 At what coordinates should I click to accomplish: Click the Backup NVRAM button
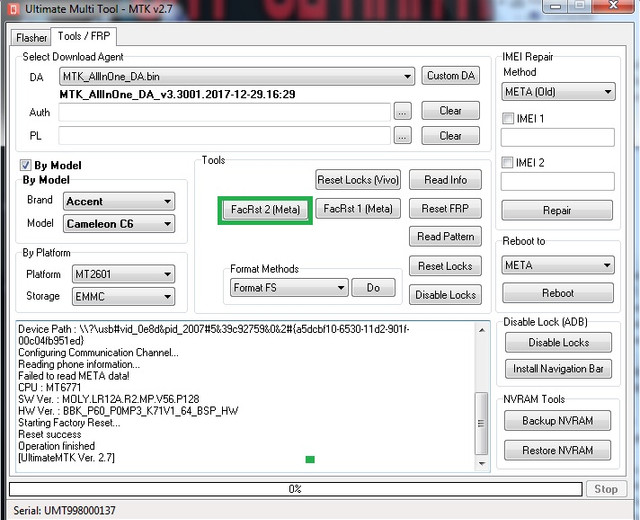(x=558, y=421)
